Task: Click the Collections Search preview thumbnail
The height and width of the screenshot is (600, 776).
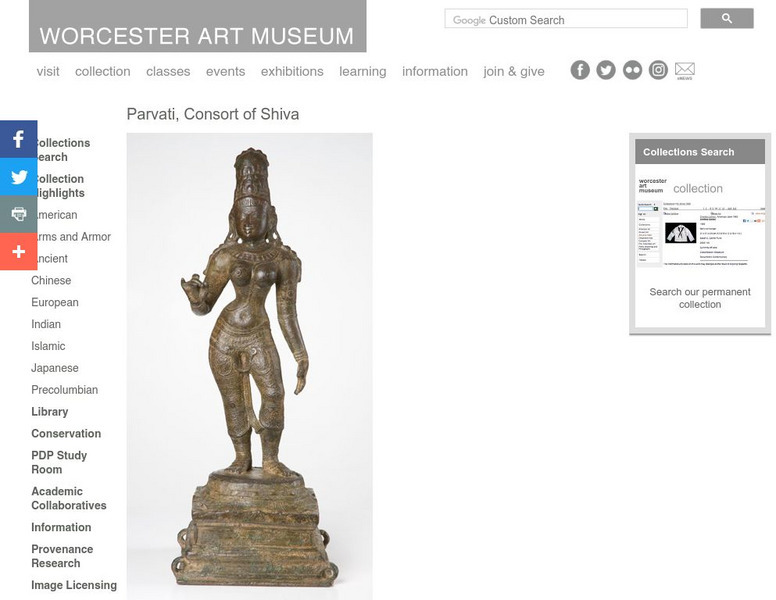Action: click(x=700, y=220)
